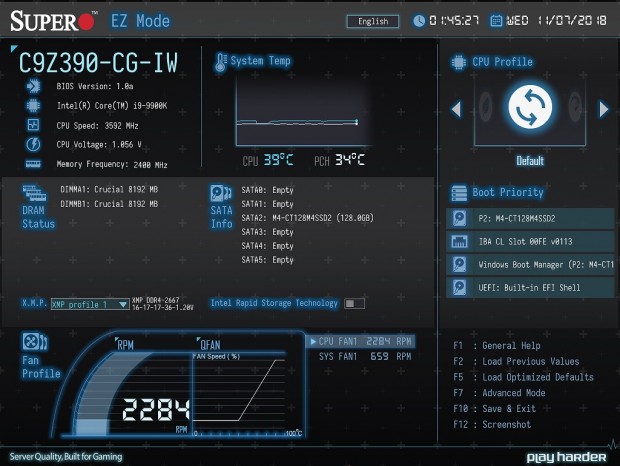Click the dimmed left CPU profile thumbnail

click(x=486, y=106)
